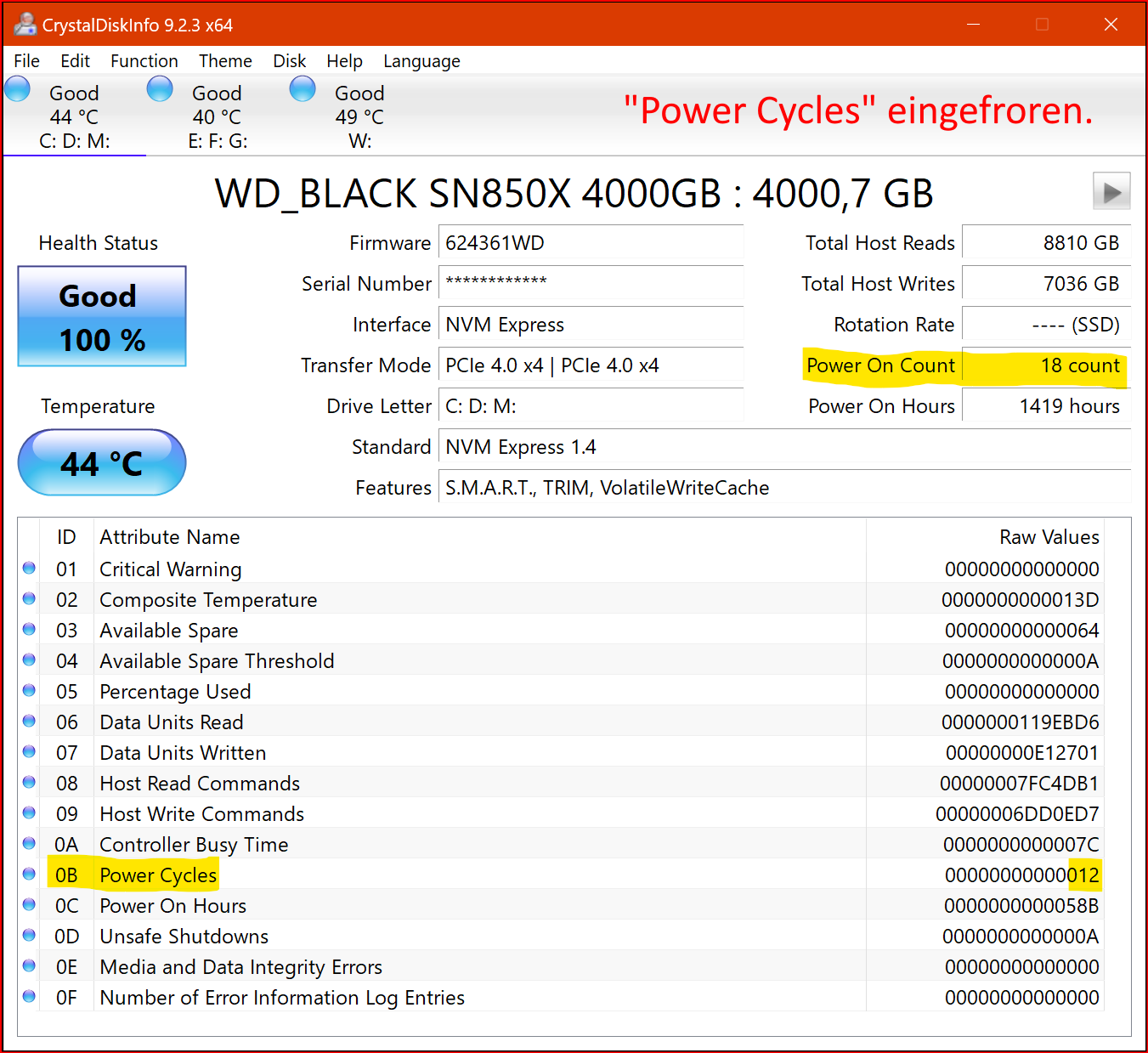Minimize the CrystalDiskInfo window
This screenshot has width=1148, height=1053.
pyautogui.click(x=974, y=24)
